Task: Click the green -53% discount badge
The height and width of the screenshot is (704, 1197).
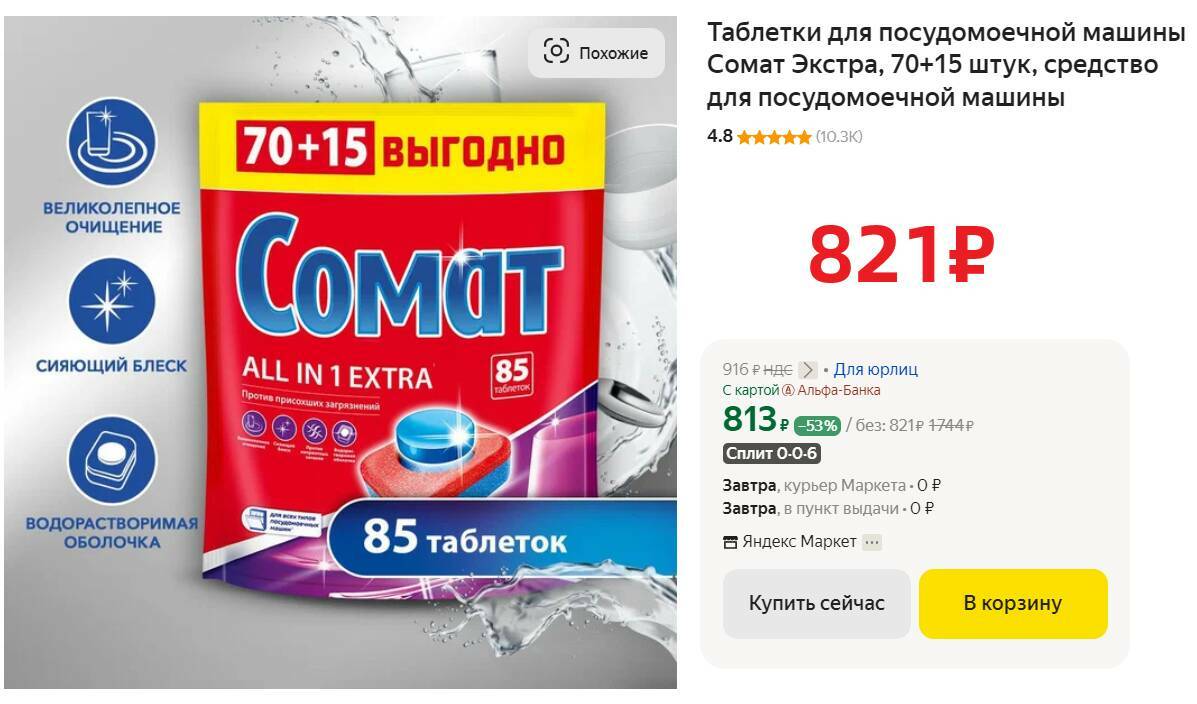Action: 818,426
